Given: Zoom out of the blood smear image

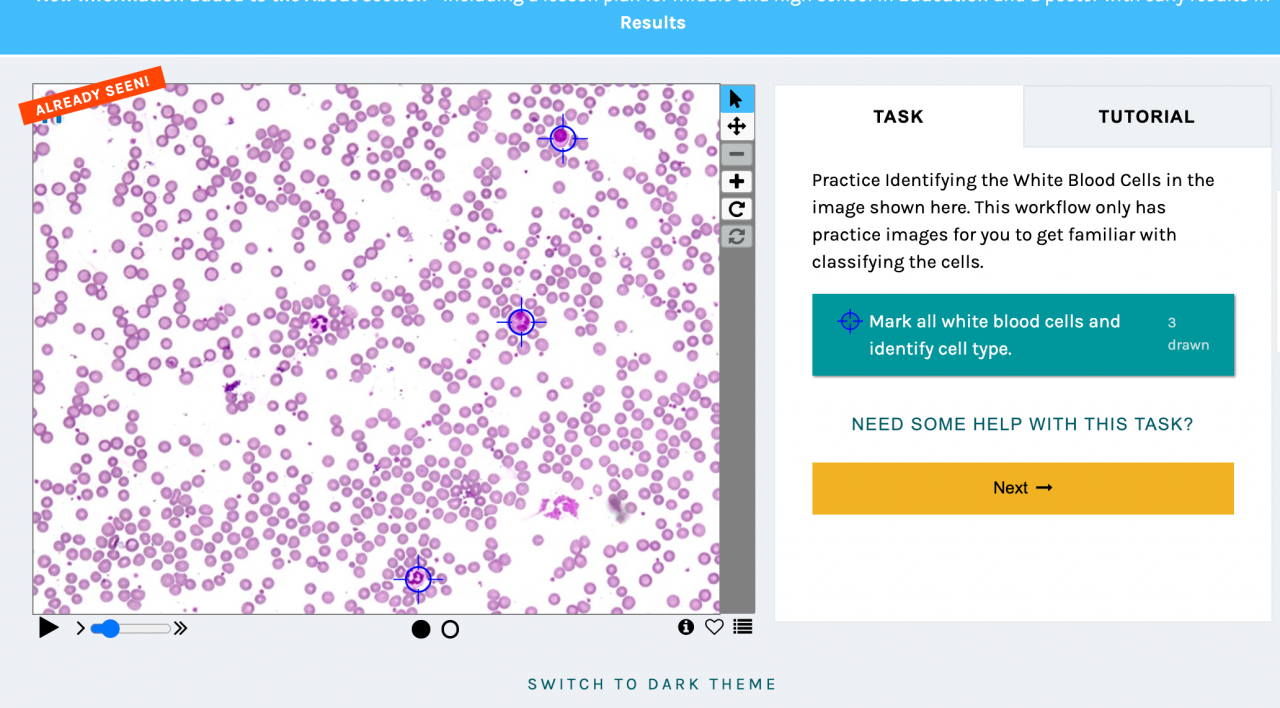Looking at the screenshot, I should [737, 154].
